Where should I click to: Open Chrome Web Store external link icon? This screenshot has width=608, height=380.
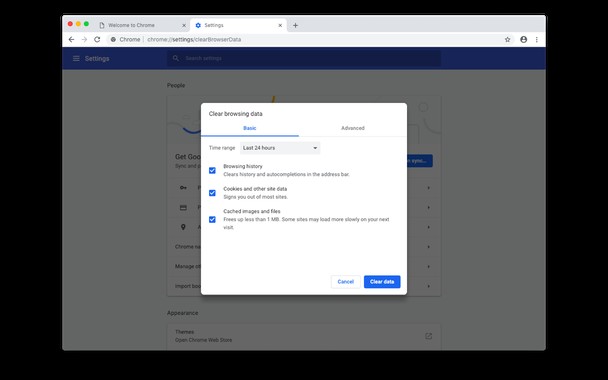[428, 336]
